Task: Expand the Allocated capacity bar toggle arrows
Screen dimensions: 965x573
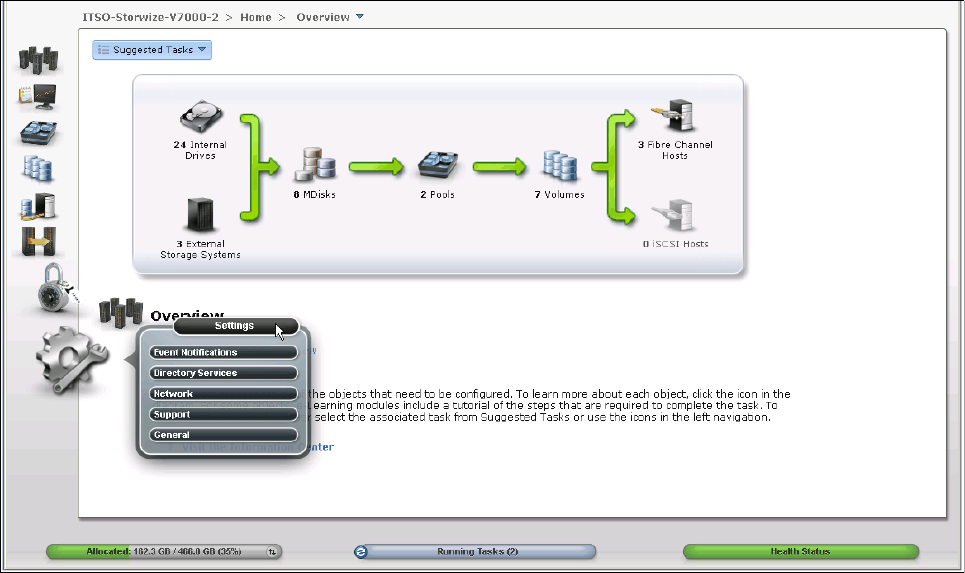Action: pos(272,551)
